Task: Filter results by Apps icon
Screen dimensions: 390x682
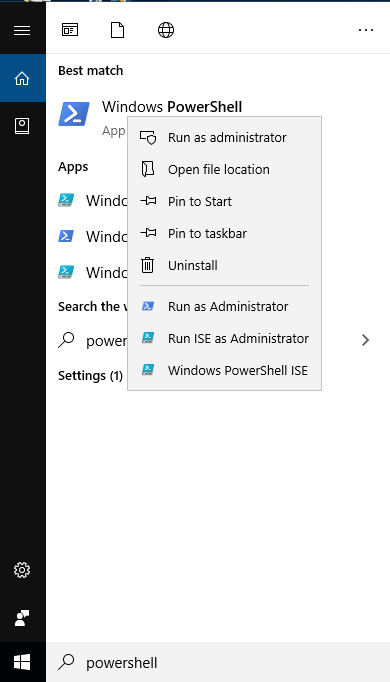Action: 70,30
